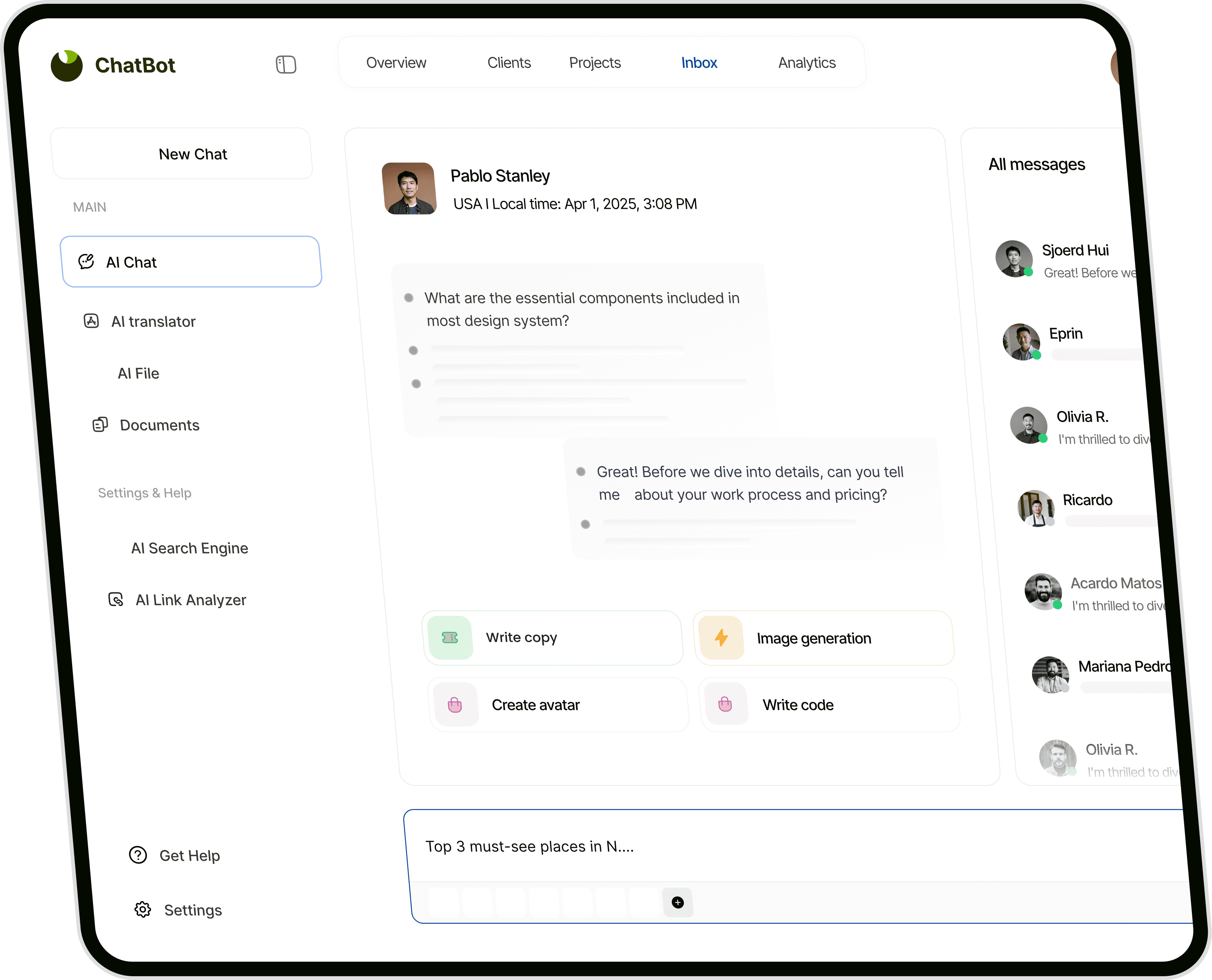Open Documents via its icon

[100, 425]
